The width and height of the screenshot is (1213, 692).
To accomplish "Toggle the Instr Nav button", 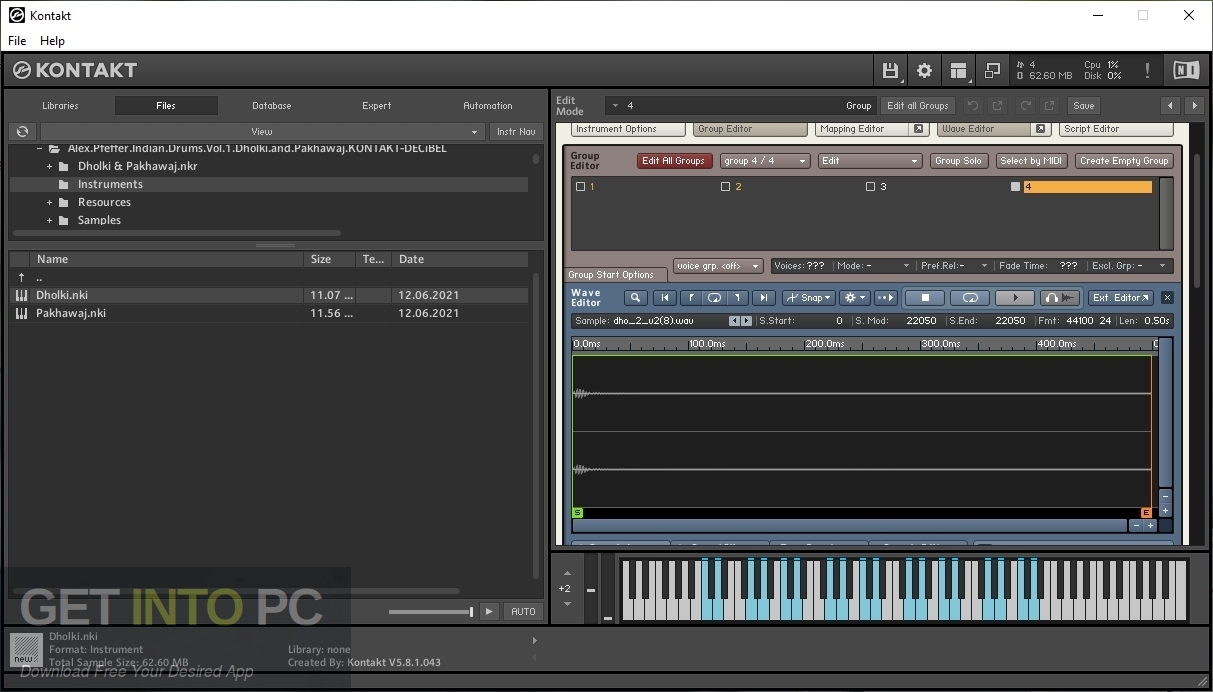I will (x=516, y=131).
